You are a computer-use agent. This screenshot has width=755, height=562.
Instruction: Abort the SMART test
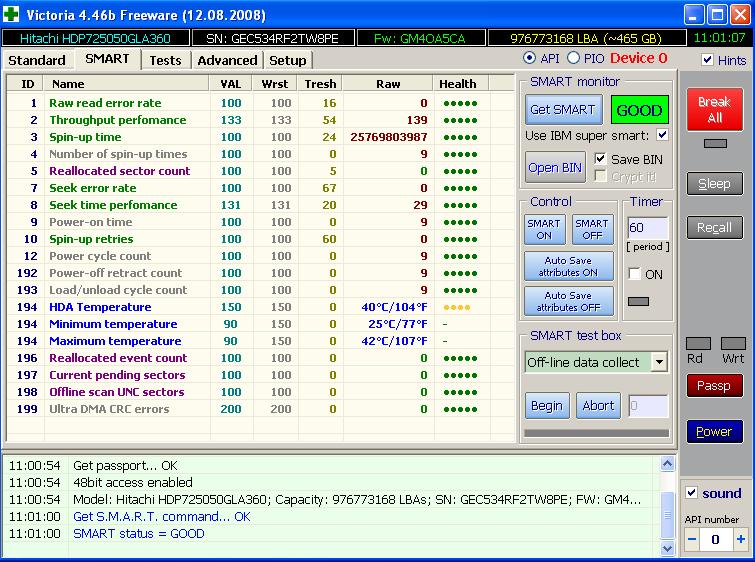tap(598, 405)
